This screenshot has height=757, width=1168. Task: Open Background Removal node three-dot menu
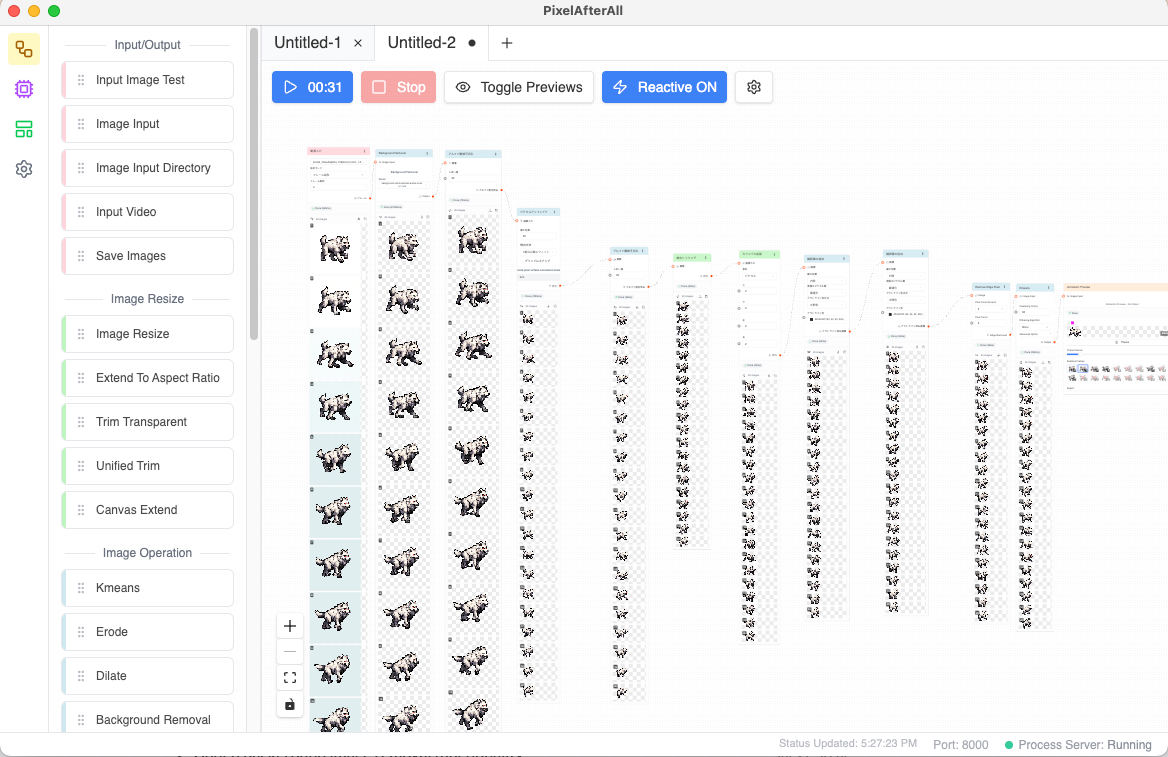[x=427, y=153]
